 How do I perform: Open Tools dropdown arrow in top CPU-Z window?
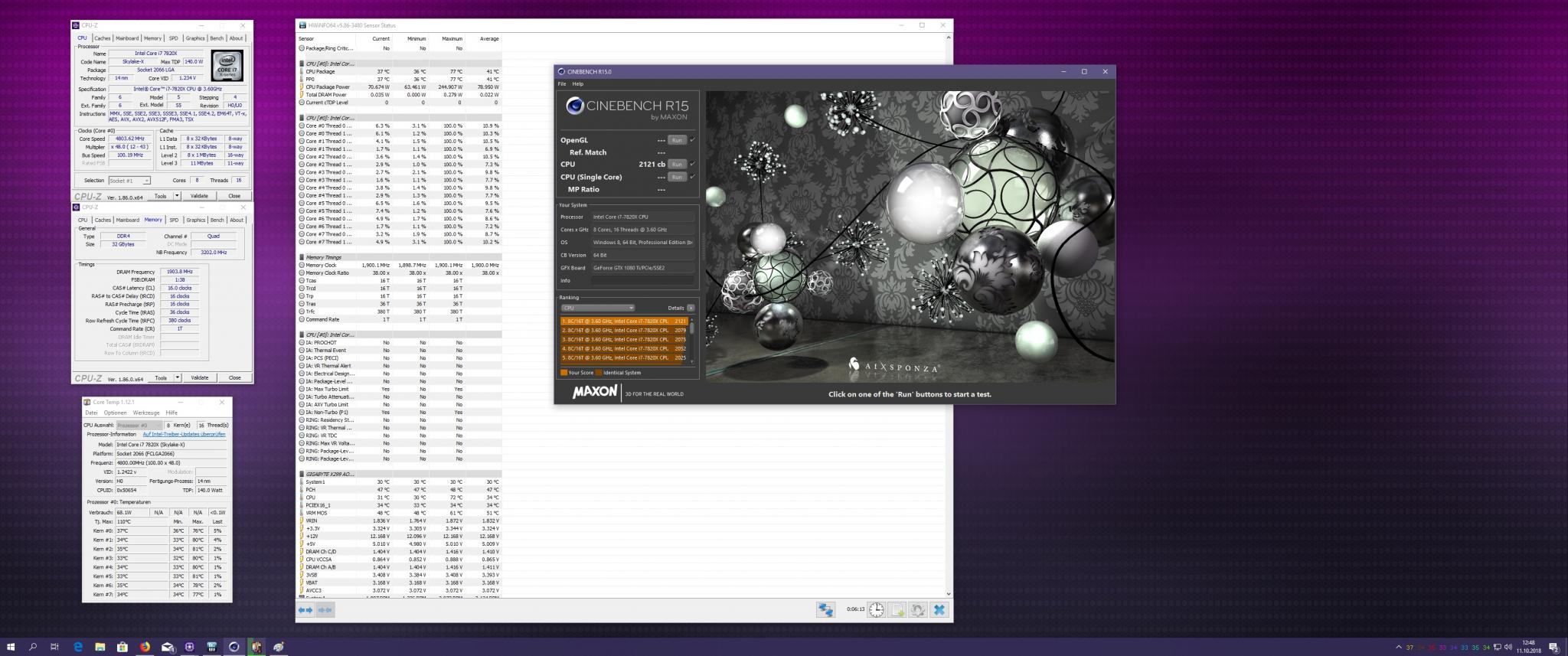[x=178, y=196]
